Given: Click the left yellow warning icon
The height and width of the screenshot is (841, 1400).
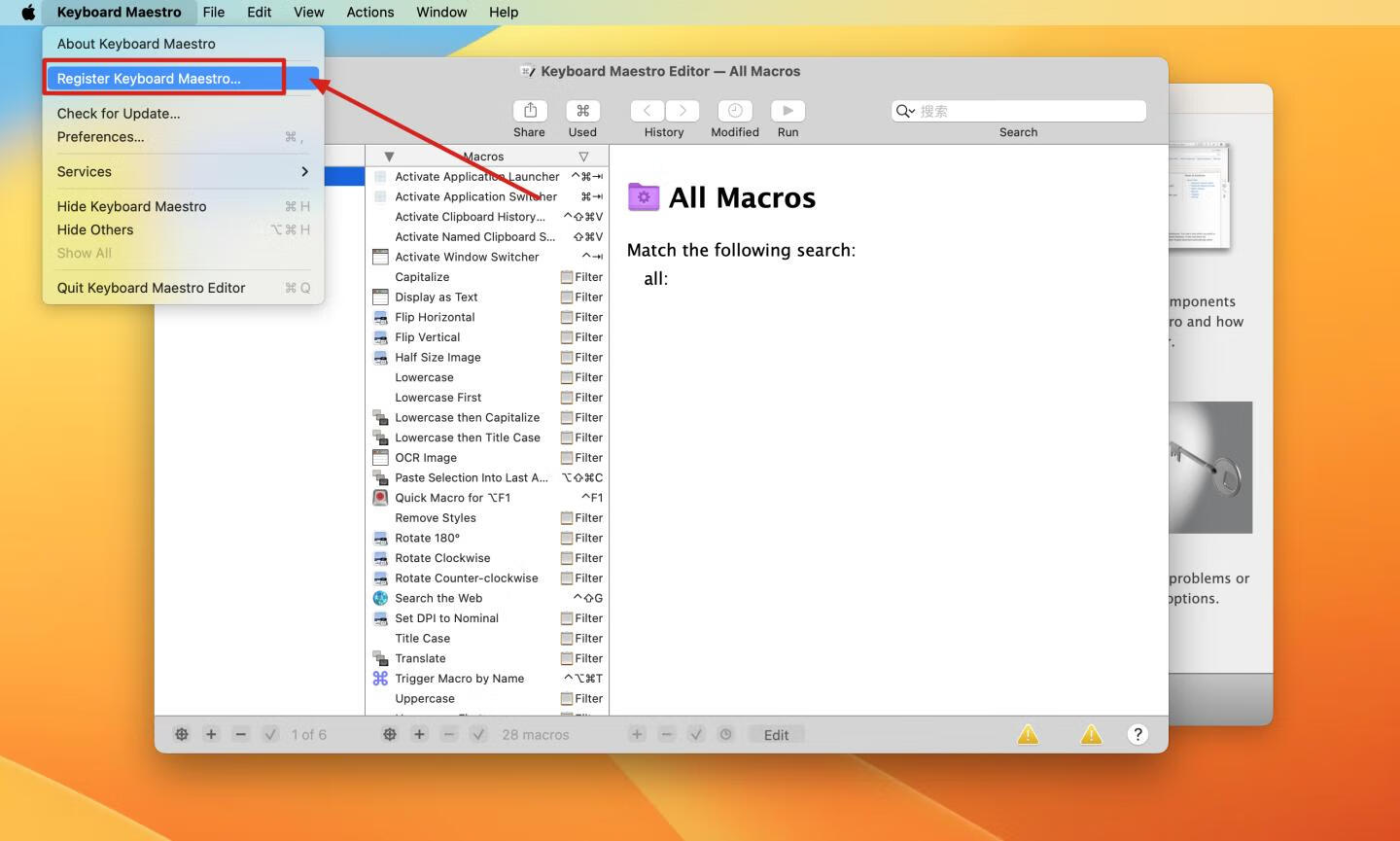Looking at the screenshot, I should [1028, 735].
